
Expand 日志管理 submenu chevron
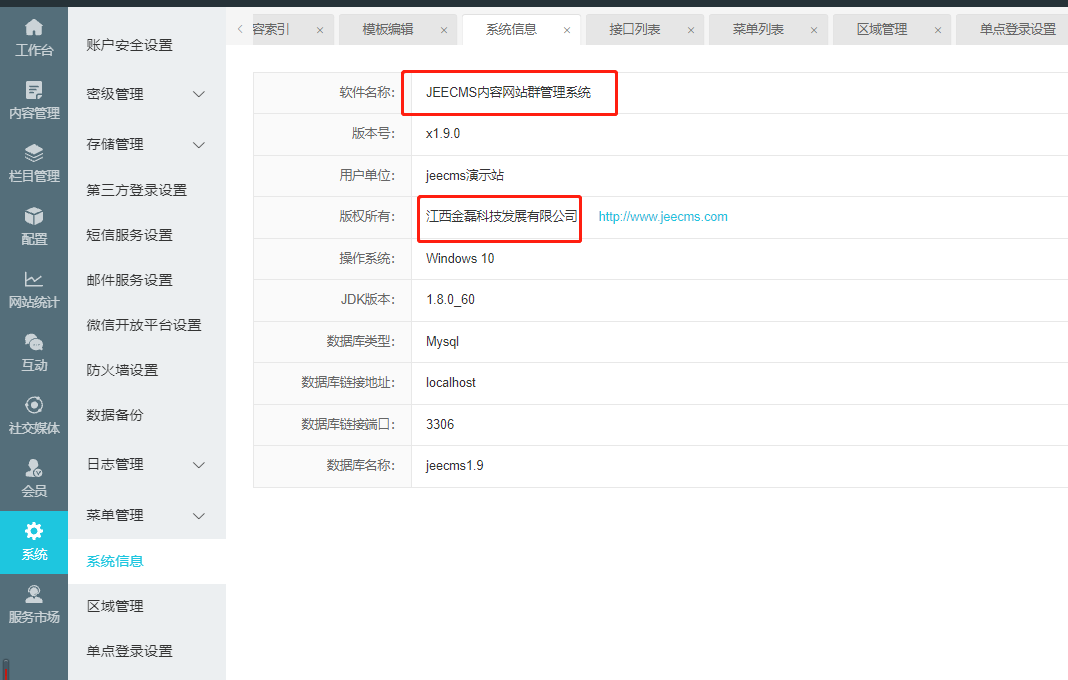click(199, 465)
